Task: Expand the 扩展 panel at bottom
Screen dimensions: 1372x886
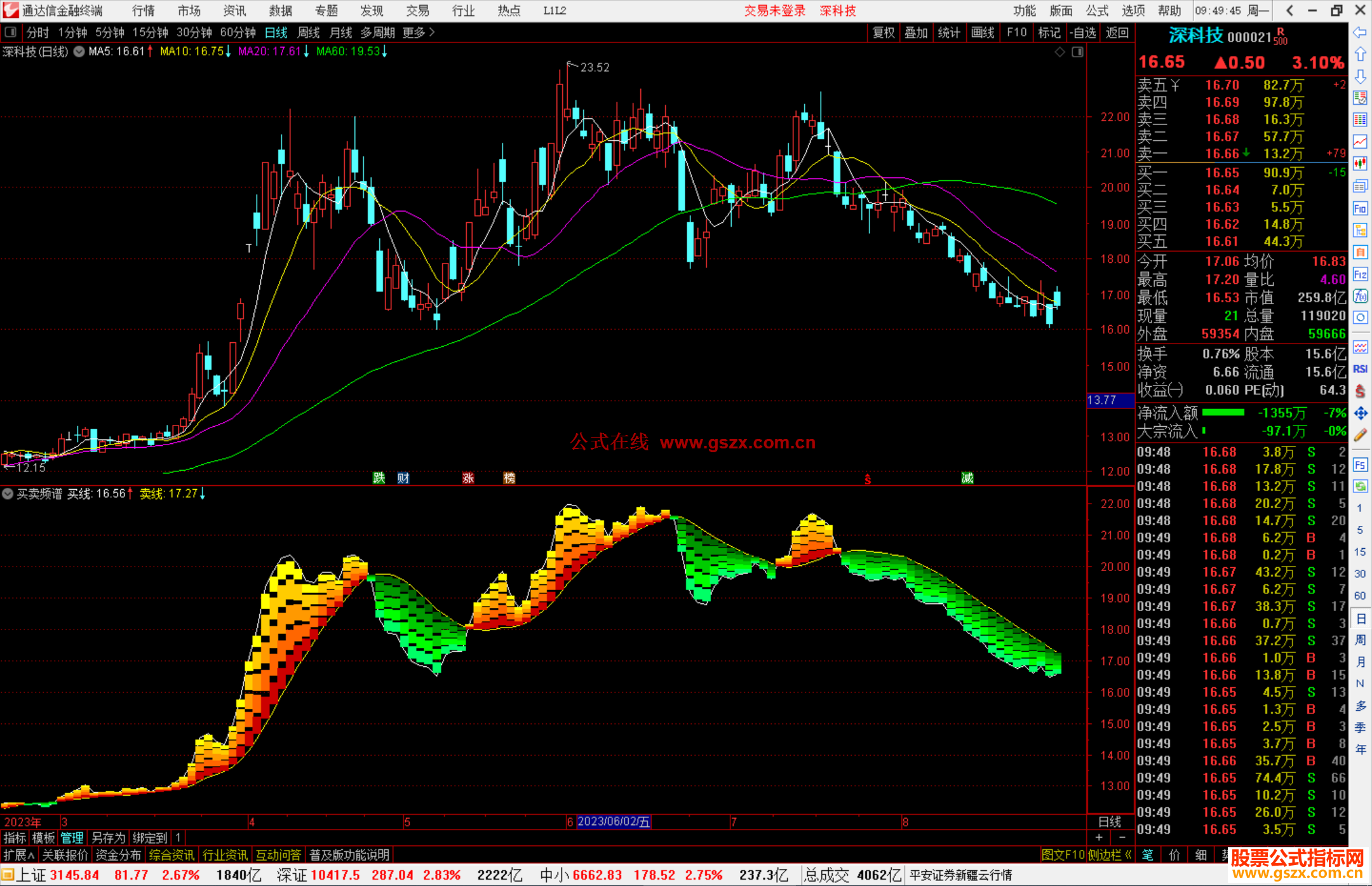Action: 18,855
